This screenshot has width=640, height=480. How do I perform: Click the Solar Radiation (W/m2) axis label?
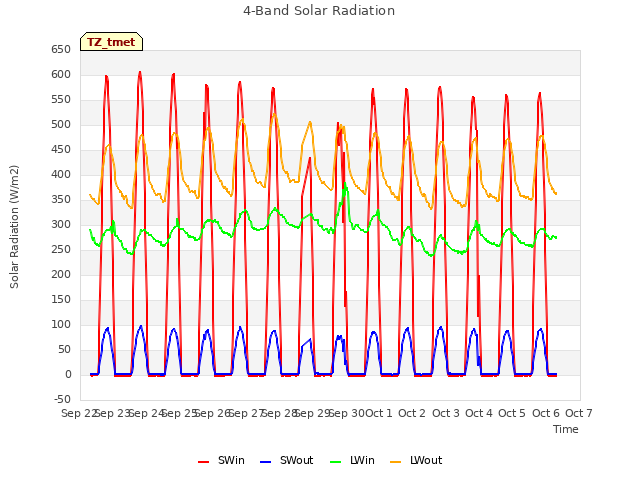14,227
